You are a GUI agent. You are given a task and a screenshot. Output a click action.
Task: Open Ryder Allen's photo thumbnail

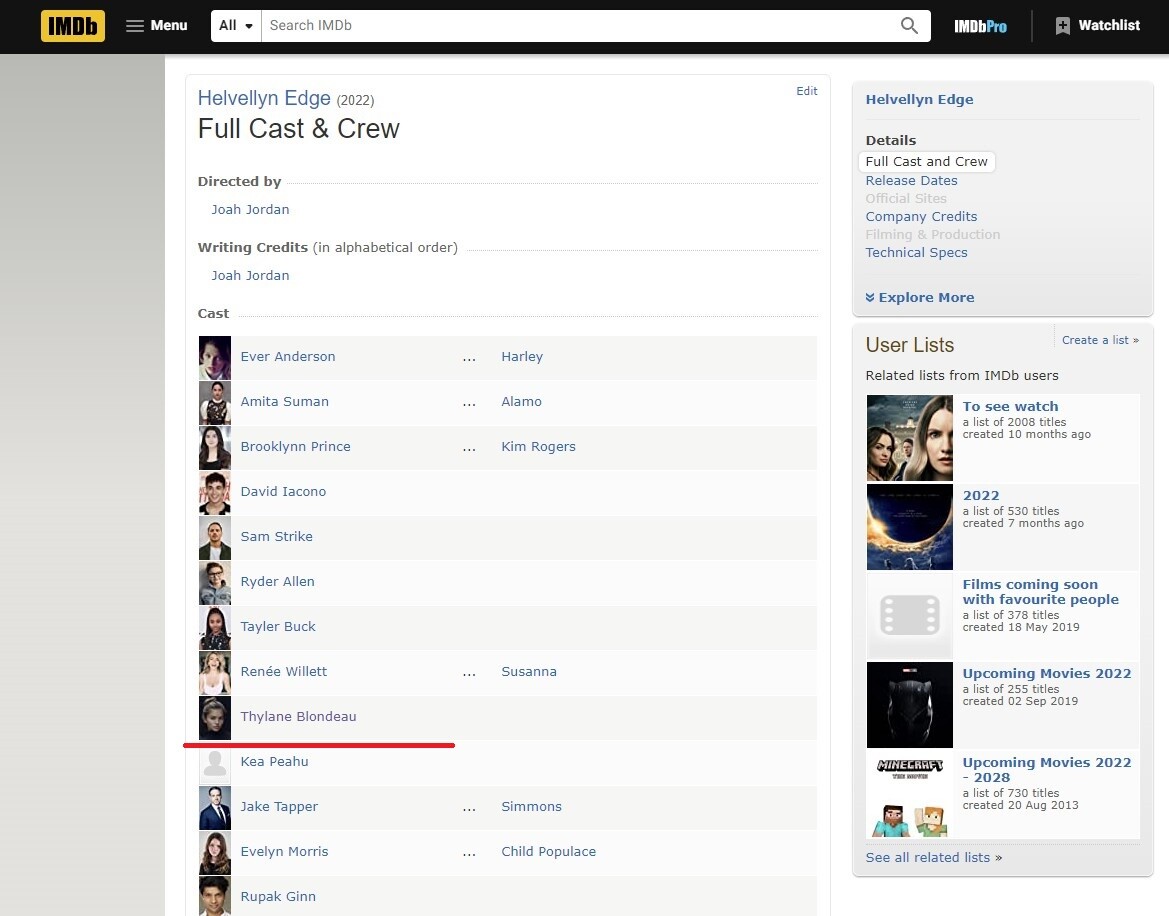pyautogui.click(x=215, y=583)
